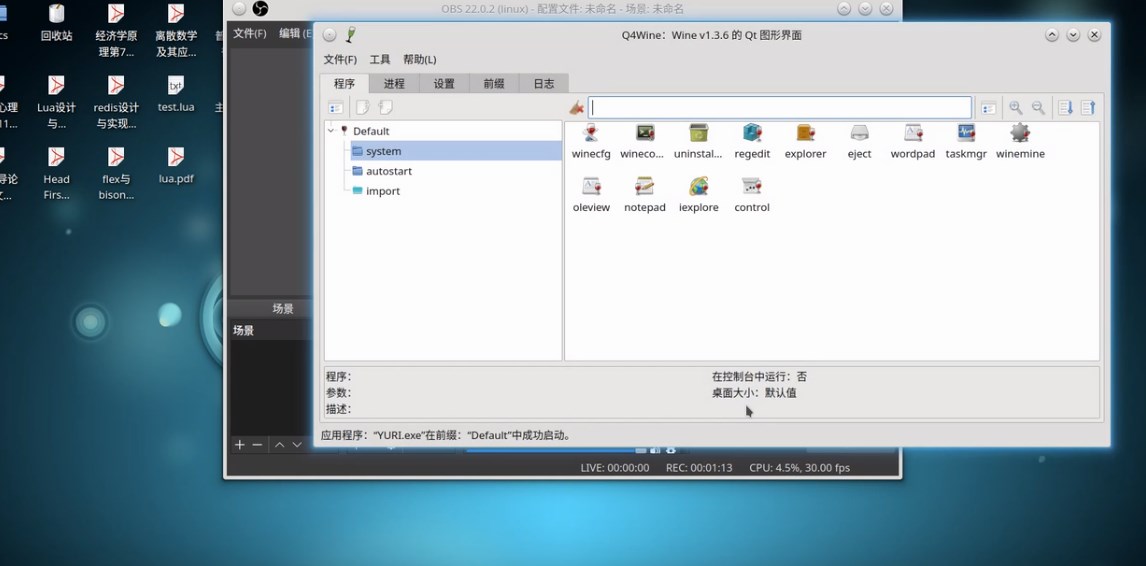Switch to the 程序 tab
Screen dimensions: 1146x566
coord(344,83)
